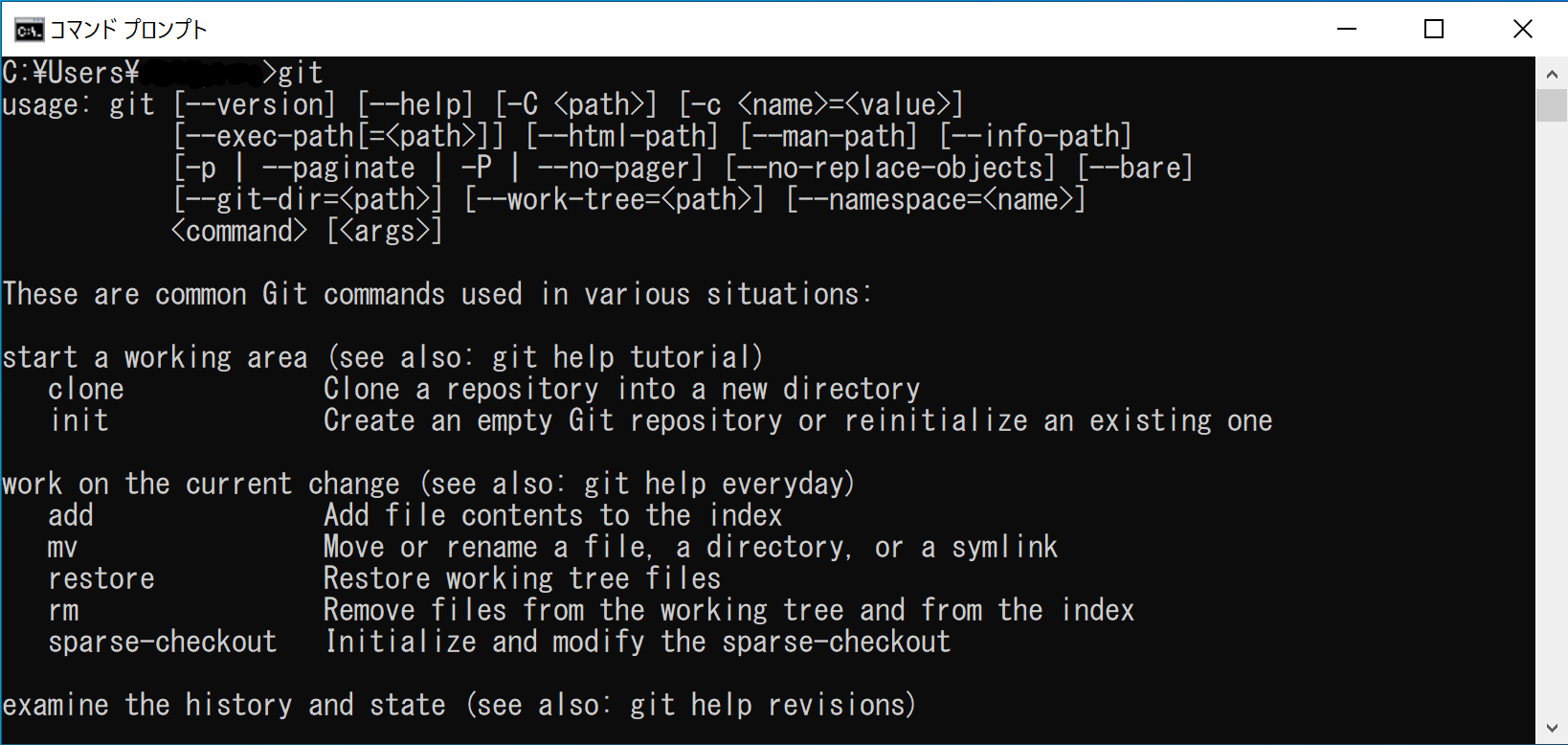The height and width of the screenshot is (745, 1568).
Task: Click the 'clone' command name
Action: point(86,390)
